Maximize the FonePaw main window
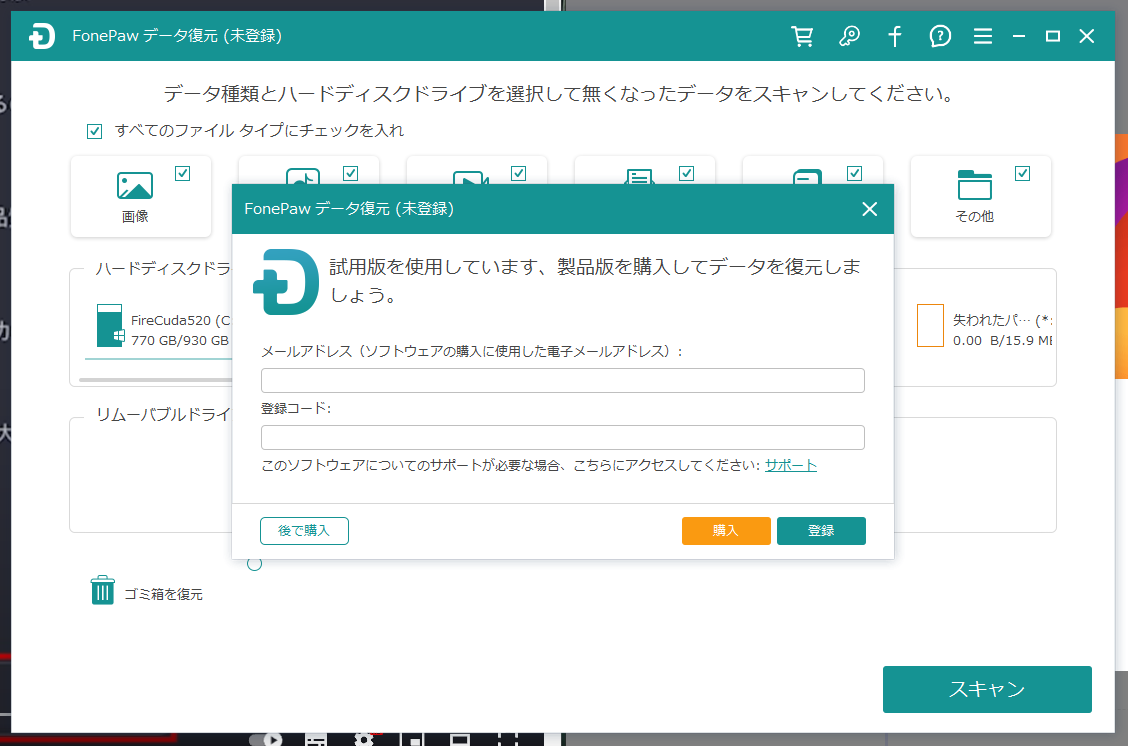The width and height of the screenshot is (1128, 746). [1052, 36]
